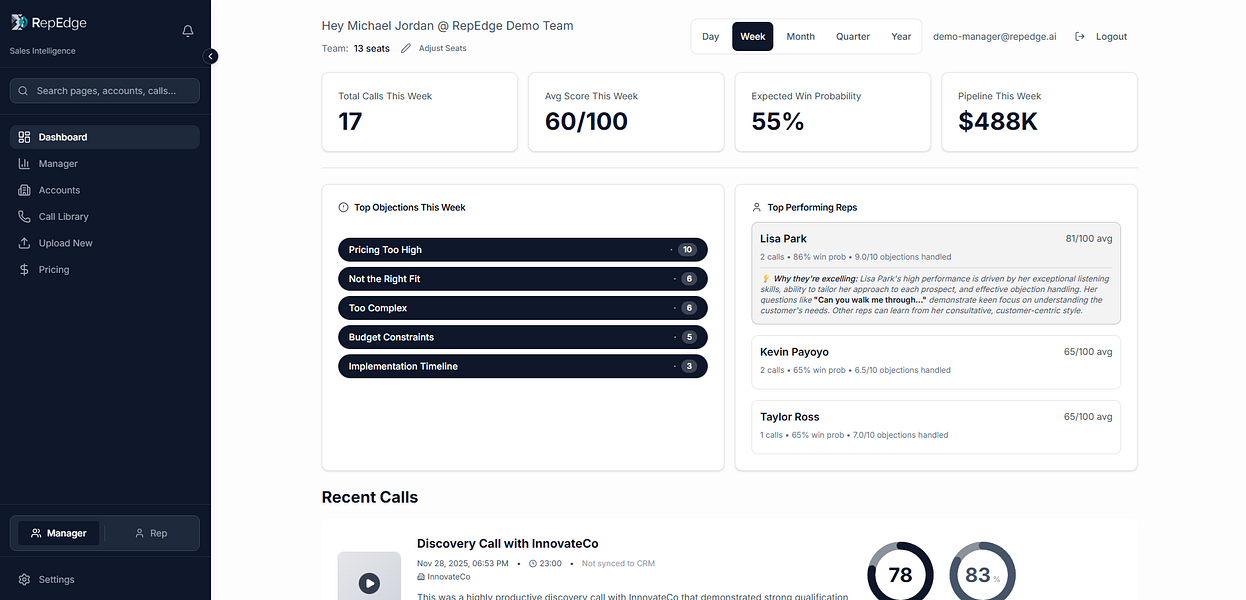Select the Pricing dollar icon in sidebar
Screen dimensions: 1246x600
coord(22,269)
